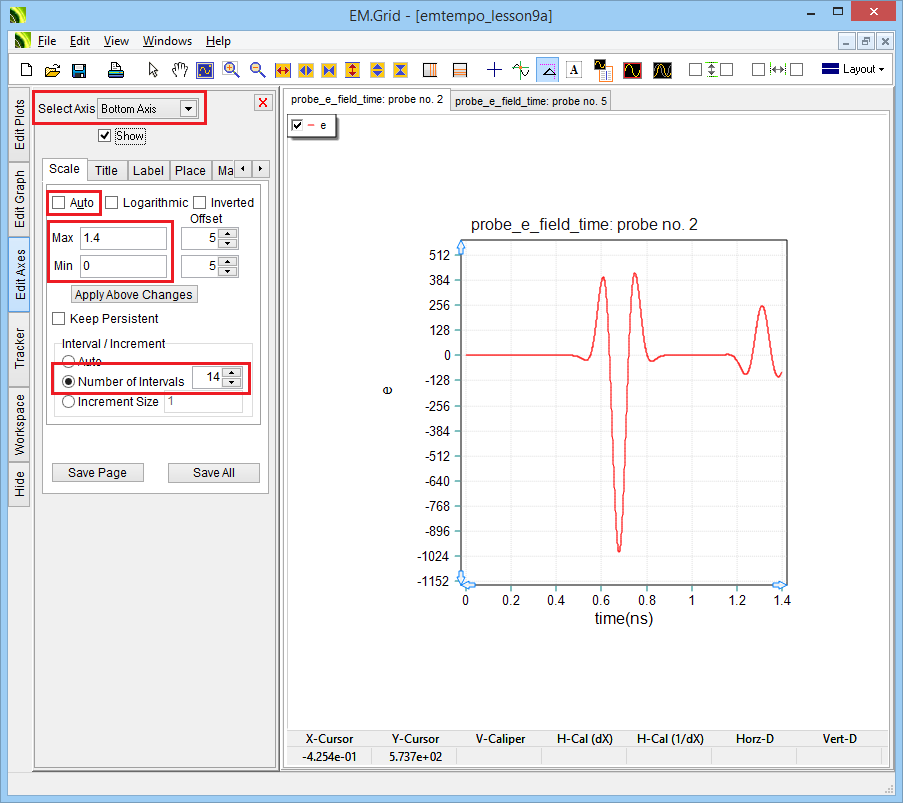The height and width of the screenshot is (803, 903).
Task: Check the Keep Persistent option
Action: coord(59,319)
